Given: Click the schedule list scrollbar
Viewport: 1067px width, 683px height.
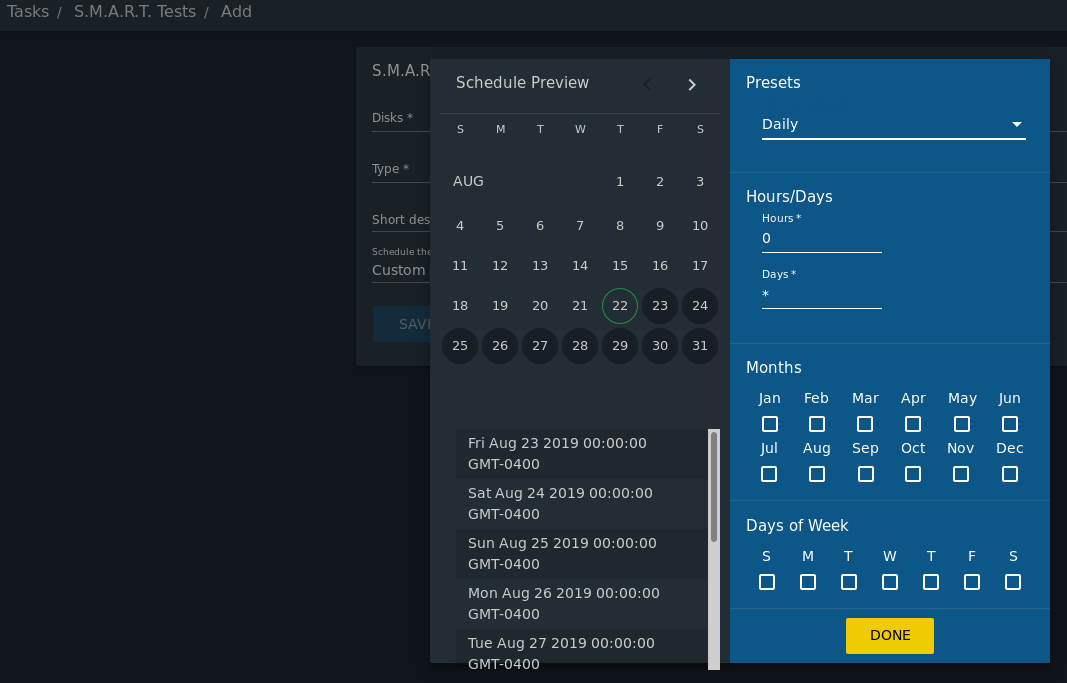Looking at the screenshot, I should (x=714, y=486).
